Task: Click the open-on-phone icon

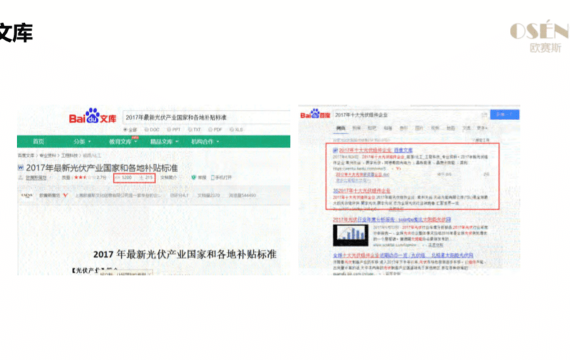Action: [213, 177]
